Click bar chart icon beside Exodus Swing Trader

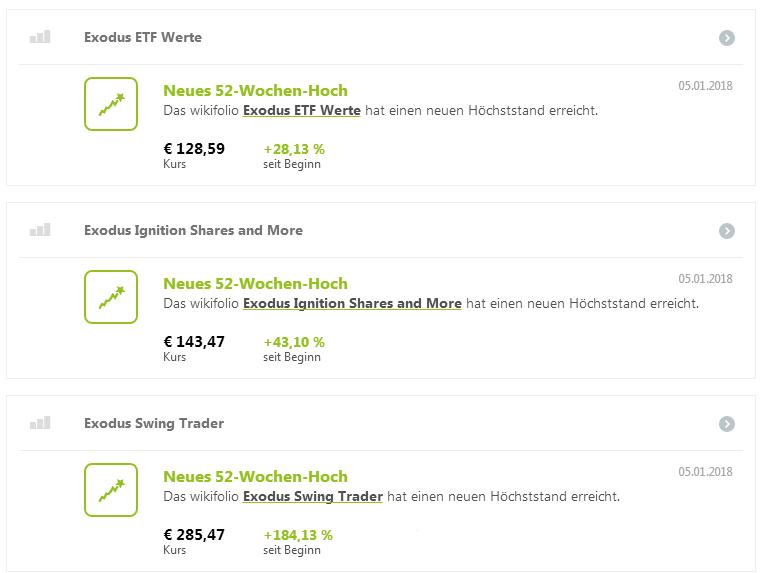(x=40, y=423)
